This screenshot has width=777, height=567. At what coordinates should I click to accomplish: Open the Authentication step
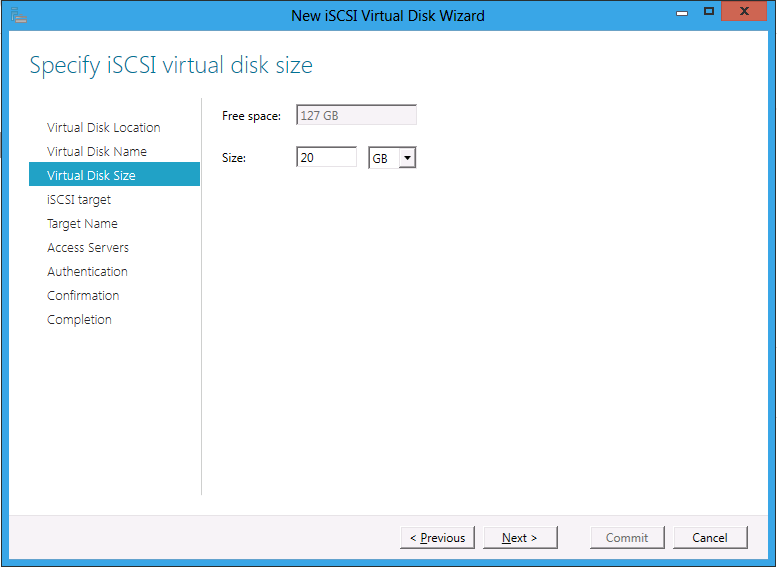tap(87, 271)
